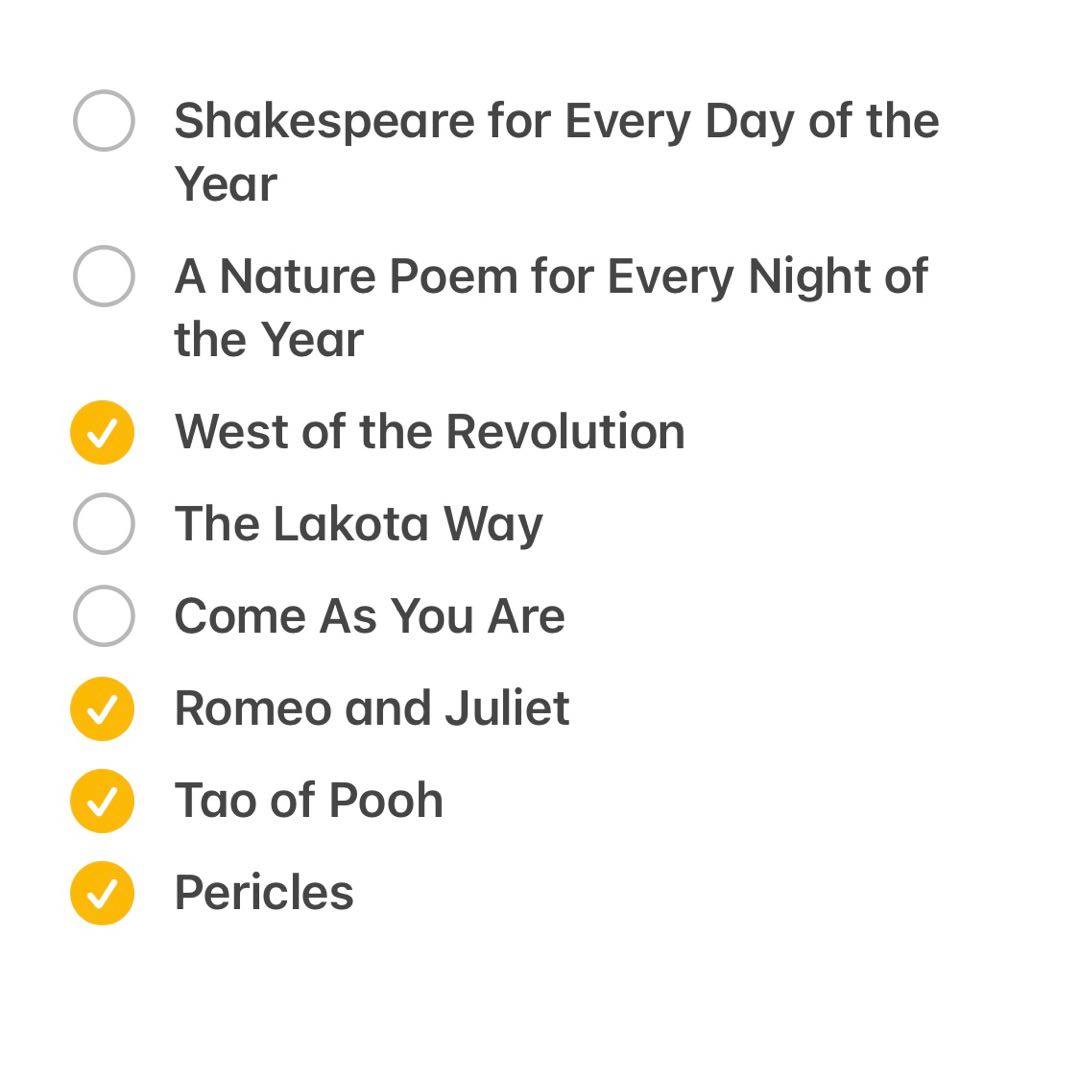The image size is (1080, 1080).
Task: Click the Pericles title text
Action: [x=264, y=892]
